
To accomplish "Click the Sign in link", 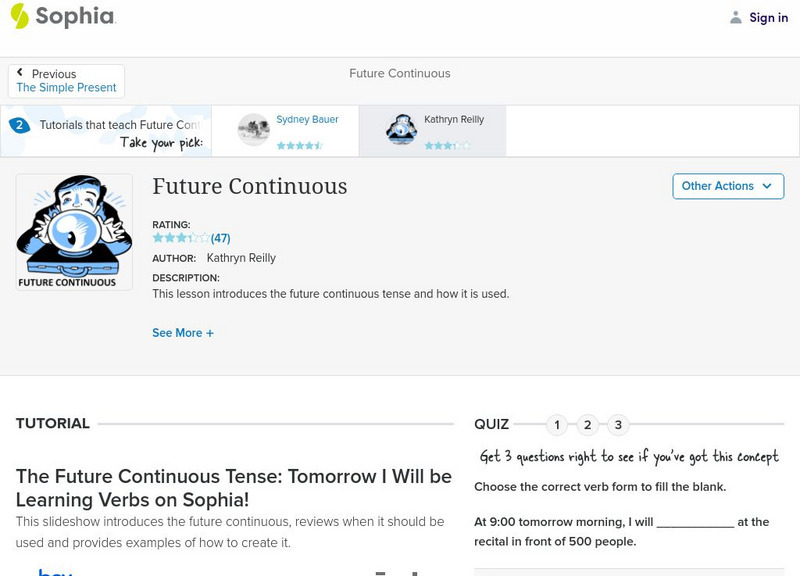I will click(768, 17).
